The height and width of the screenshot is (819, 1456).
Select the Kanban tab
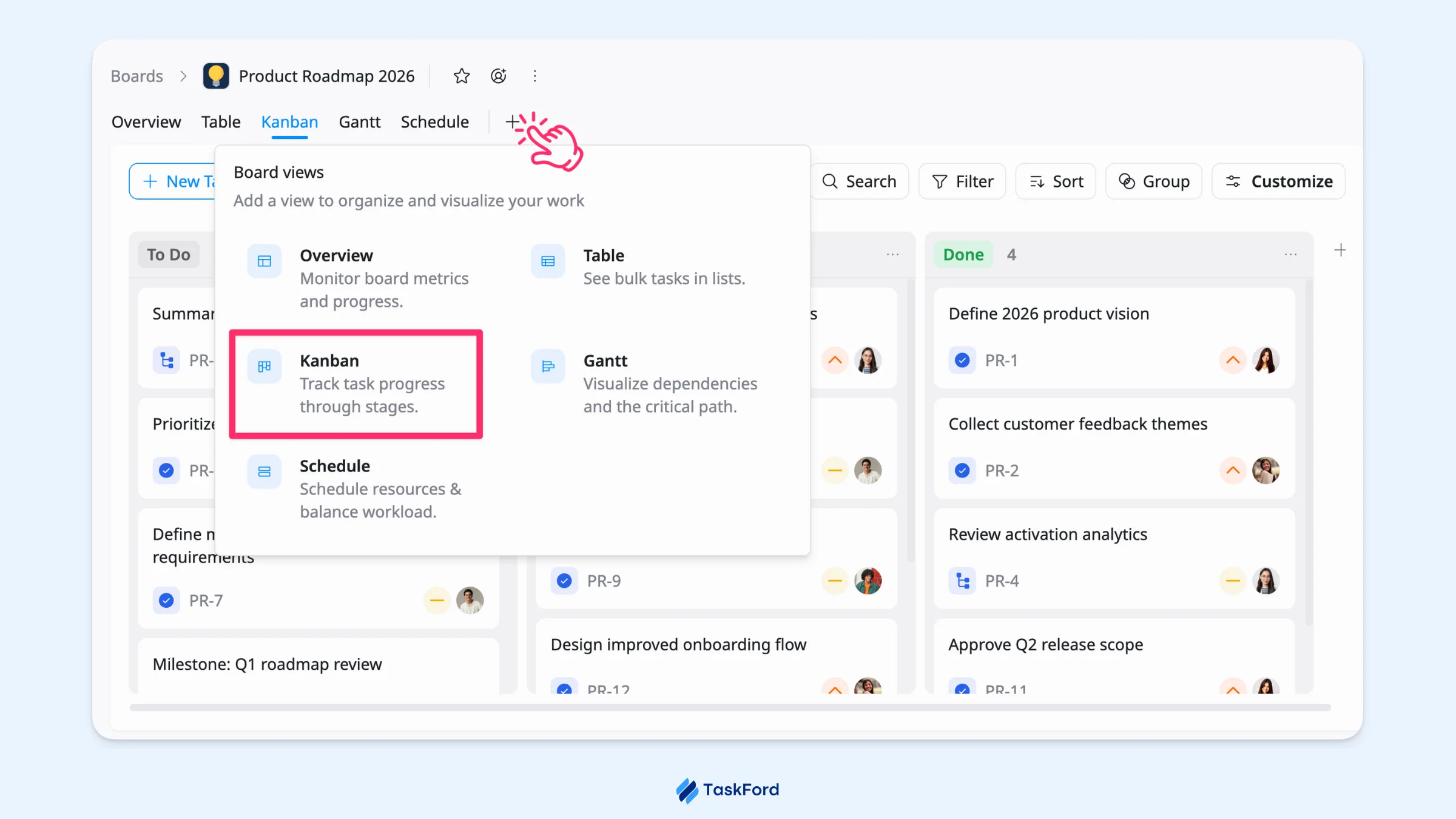point(289,122)
